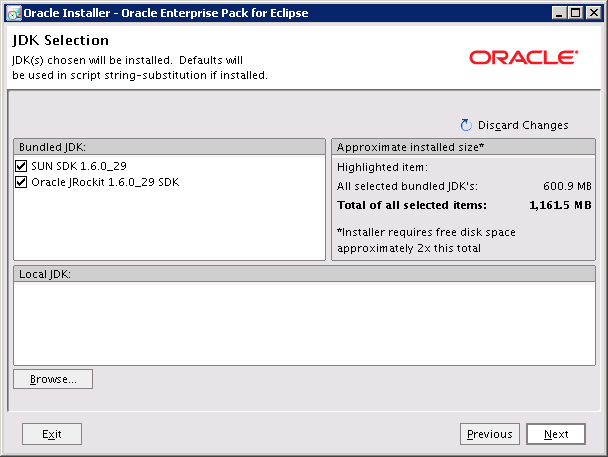Click the installer icon in the title bar
Screen dimensions: 608x457
point(12,13)
